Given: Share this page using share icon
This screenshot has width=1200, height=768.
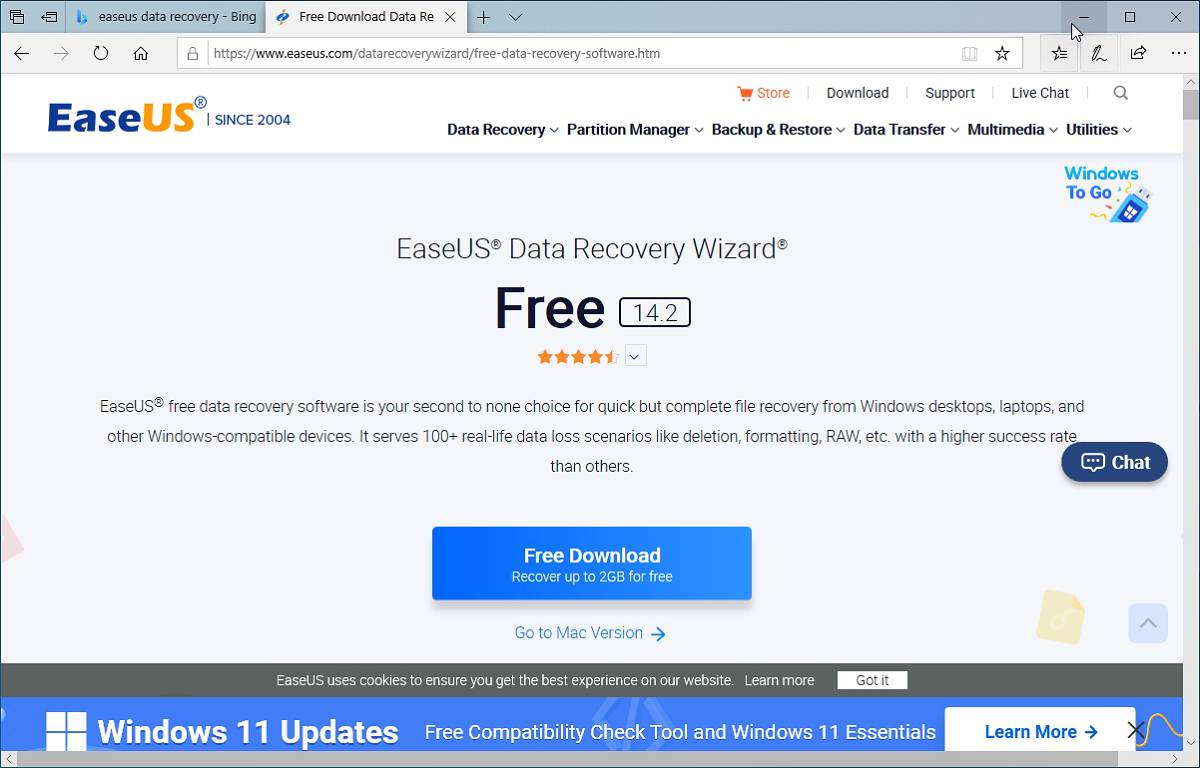Looking at the screenshot, I should click(1138, 53).
